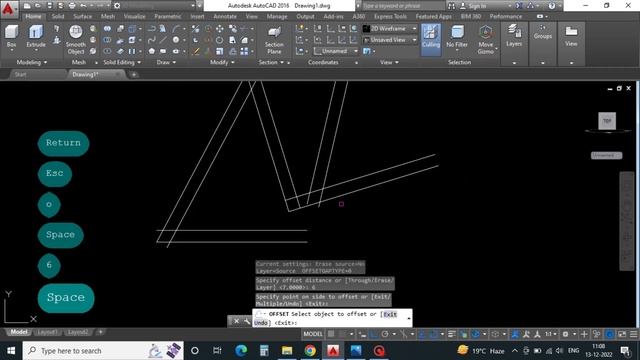Image resolution: width=640 pixels, height=360 pixels.
Task: Close the command line with X button
Action: pos(236,321)
